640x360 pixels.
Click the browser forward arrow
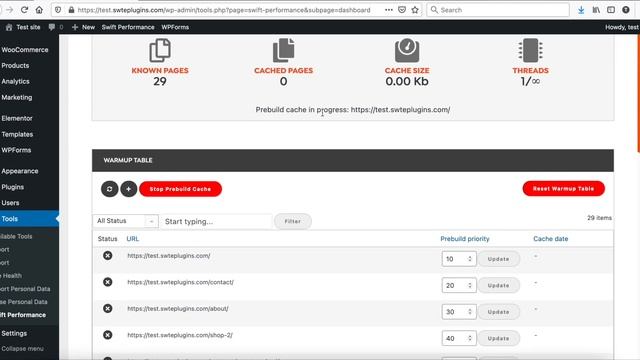click(x=10, y=10)
